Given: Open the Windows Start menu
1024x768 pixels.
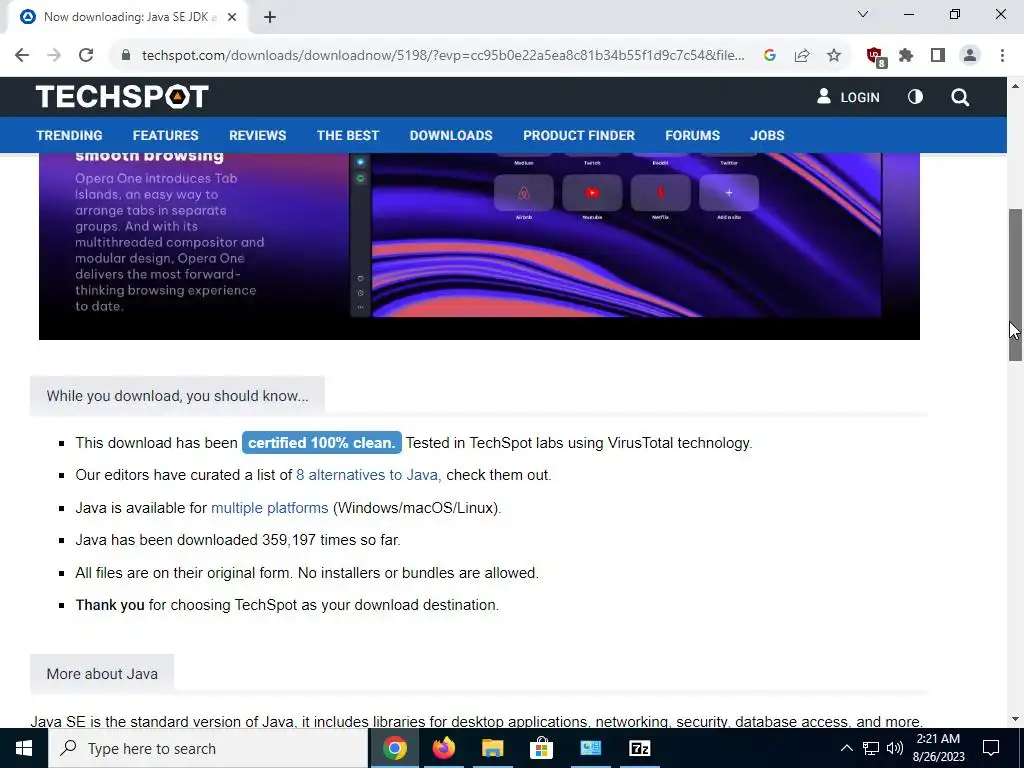Looking at the screenshot, I should point(24,748).
